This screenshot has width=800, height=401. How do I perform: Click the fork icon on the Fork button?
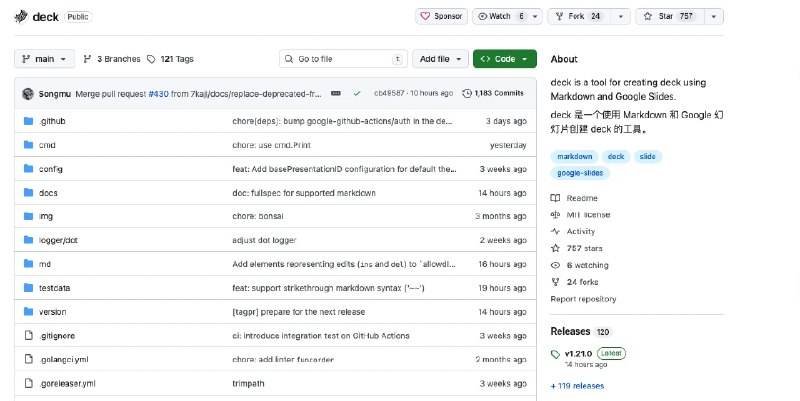559,16
